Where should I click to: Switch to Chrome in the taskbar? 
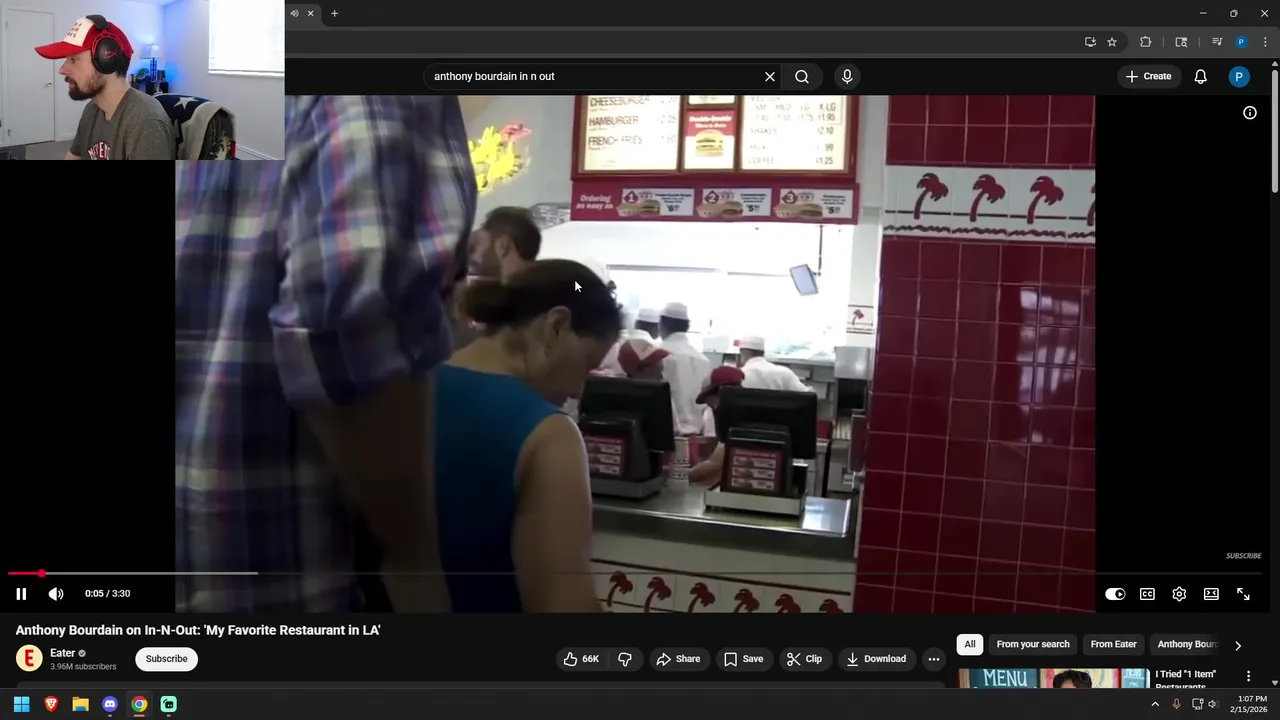(139, 704)
